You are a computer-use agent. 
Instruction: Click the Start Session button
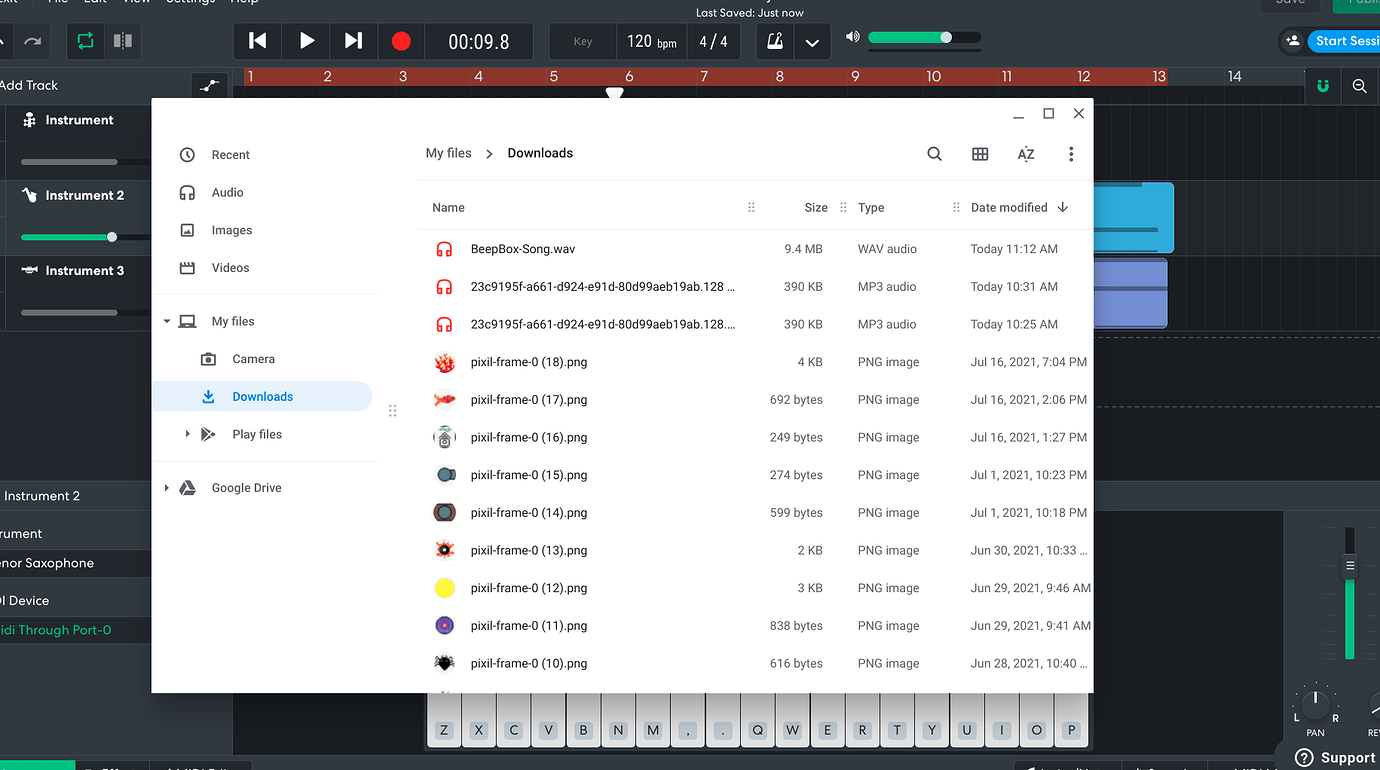tap(1345, 41)
